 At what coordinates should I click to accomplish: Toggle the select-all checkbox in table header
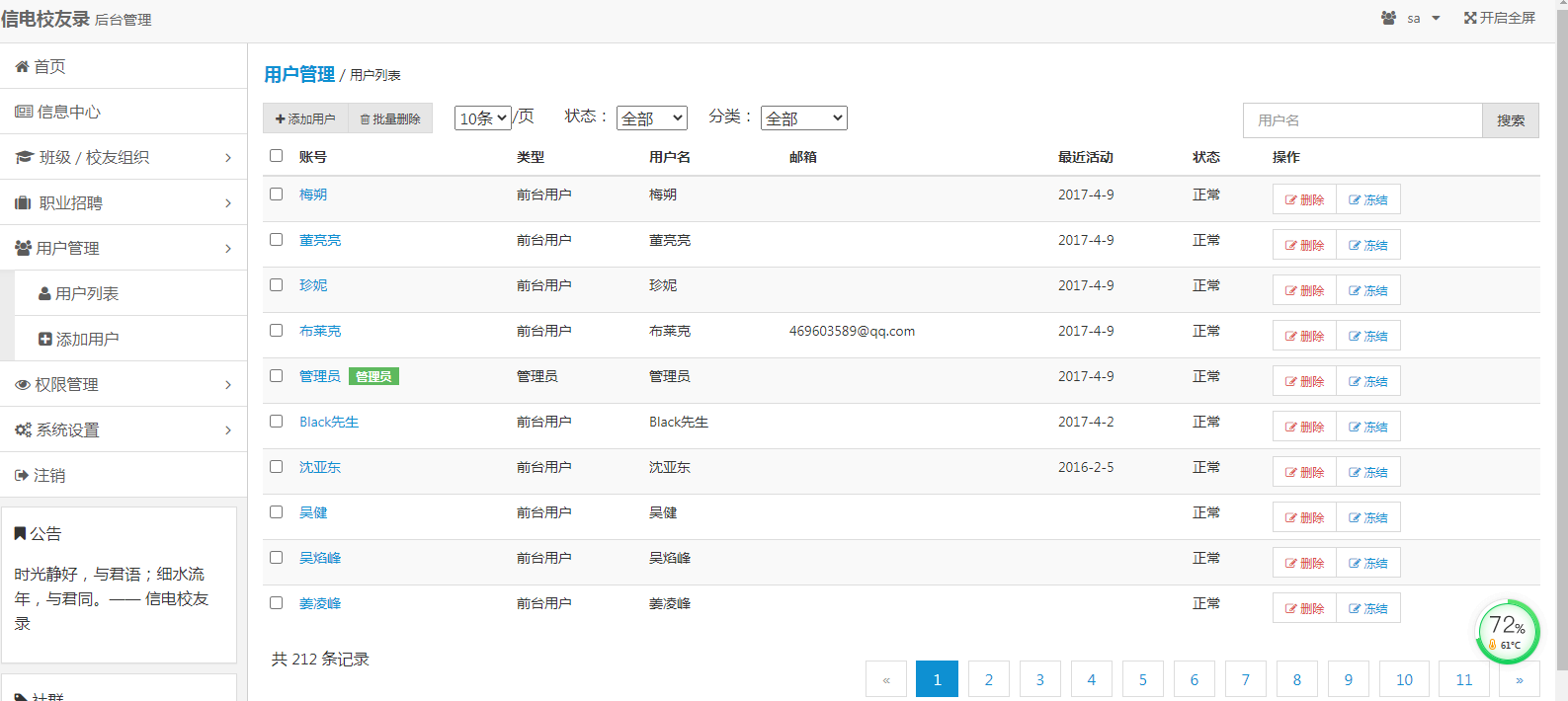[x=277, y=156]
